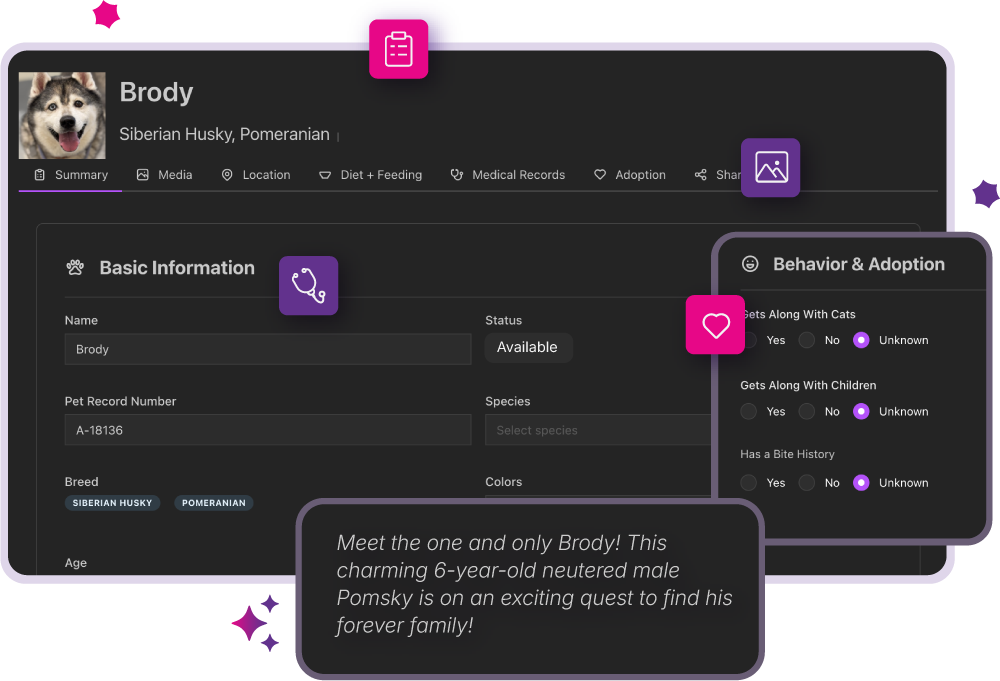Click the purple image gallery icon tile
The image size is (1000, 681).
pyautogui.click(x=770, y=168)
